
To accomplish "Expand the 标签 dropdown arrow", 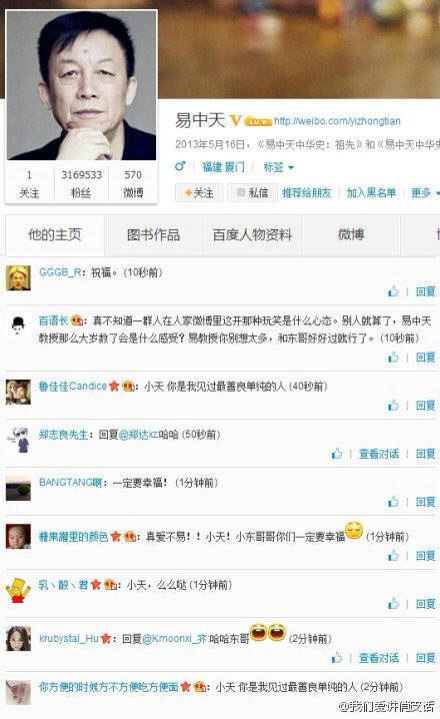I will 291,168.
